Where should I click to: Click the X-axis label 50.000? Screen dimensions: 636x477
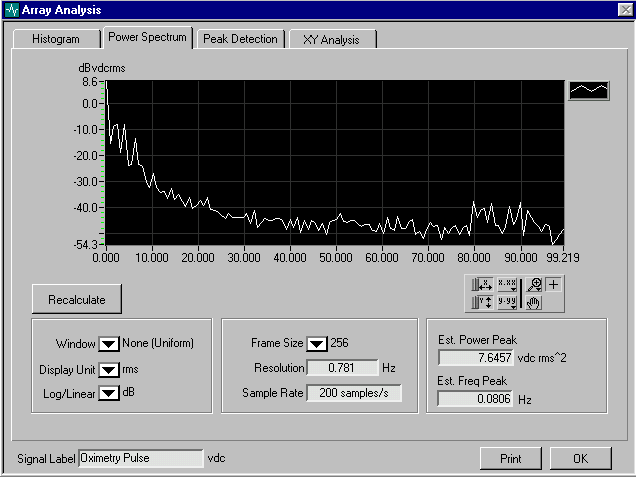tap(336, 258)
